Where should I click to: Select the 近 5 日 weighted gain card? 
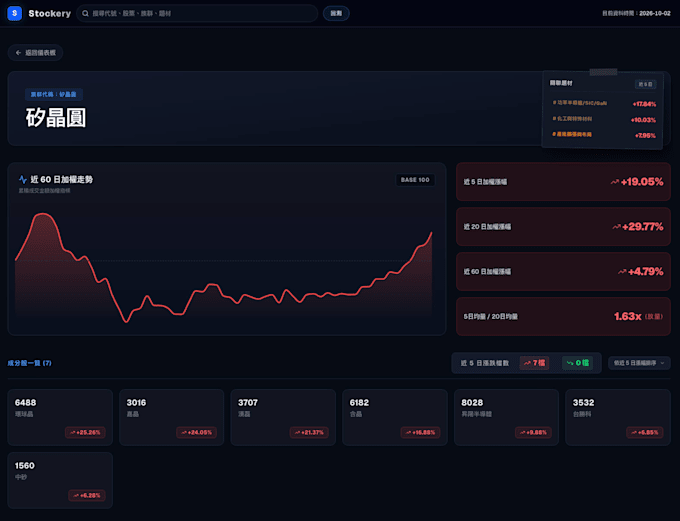(x=563, y=182)
